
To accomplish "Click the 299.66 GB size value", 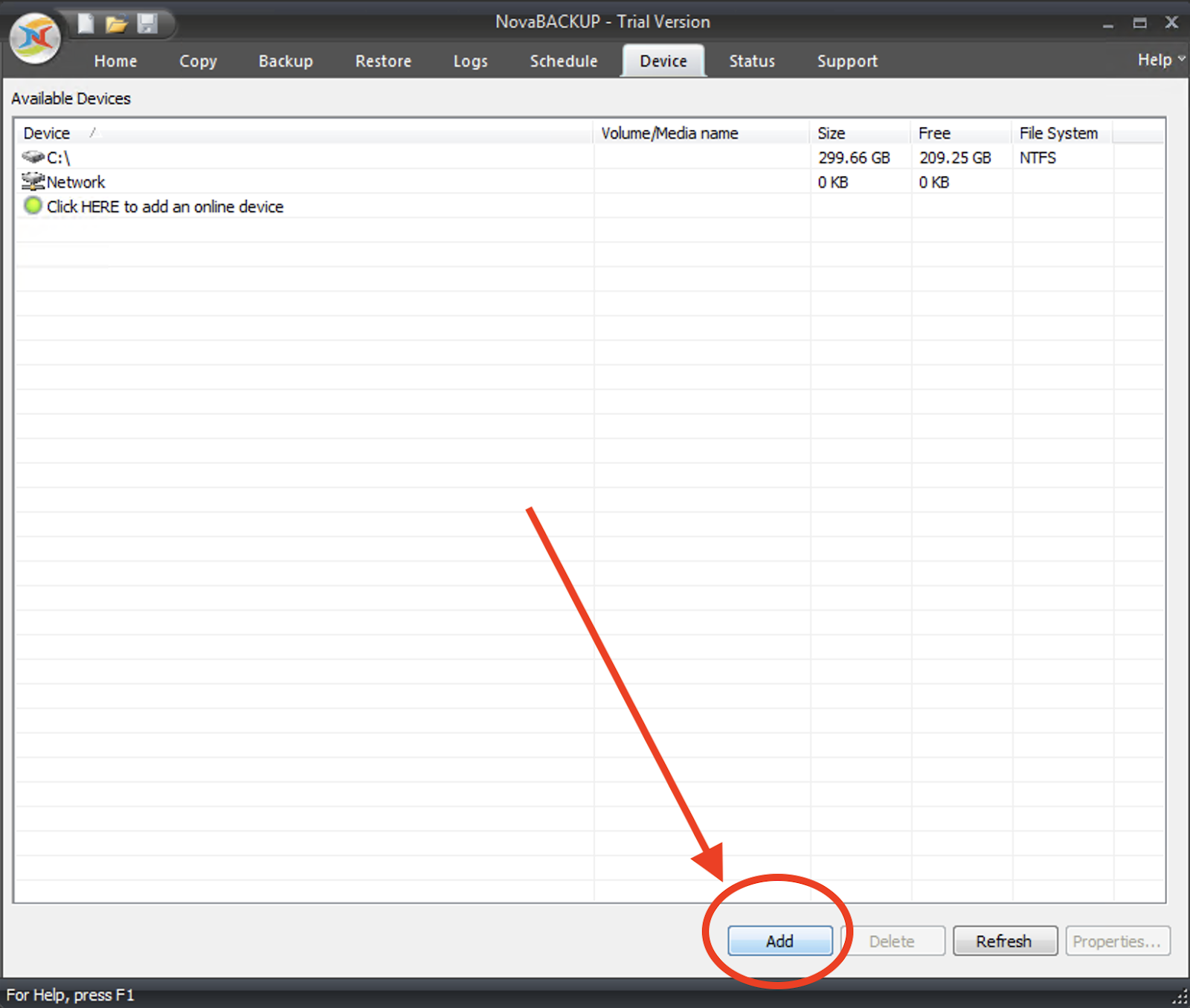I will pos(854,158).
